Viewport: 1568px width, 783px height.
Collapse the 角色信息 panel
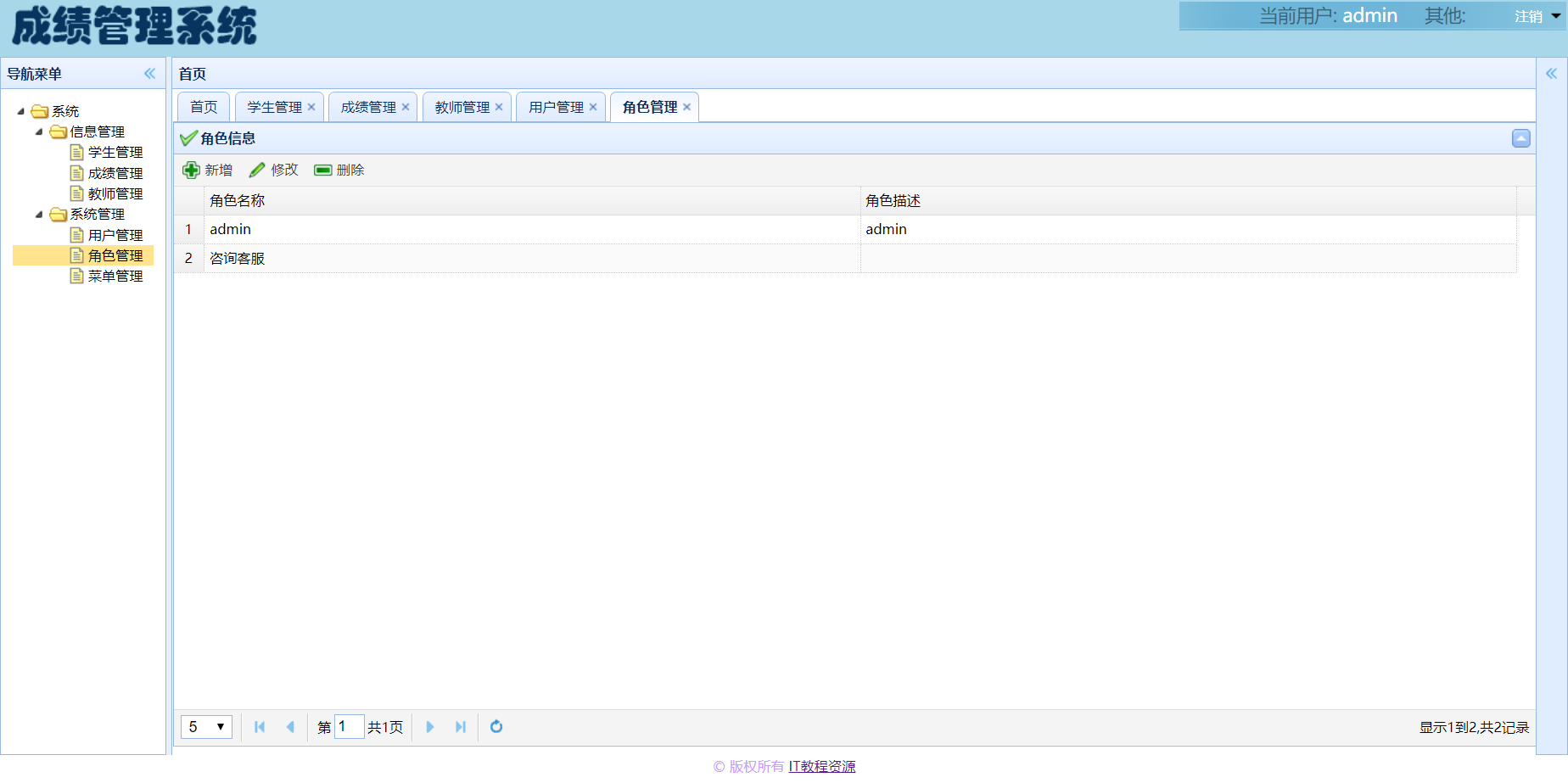point(1521,138)
